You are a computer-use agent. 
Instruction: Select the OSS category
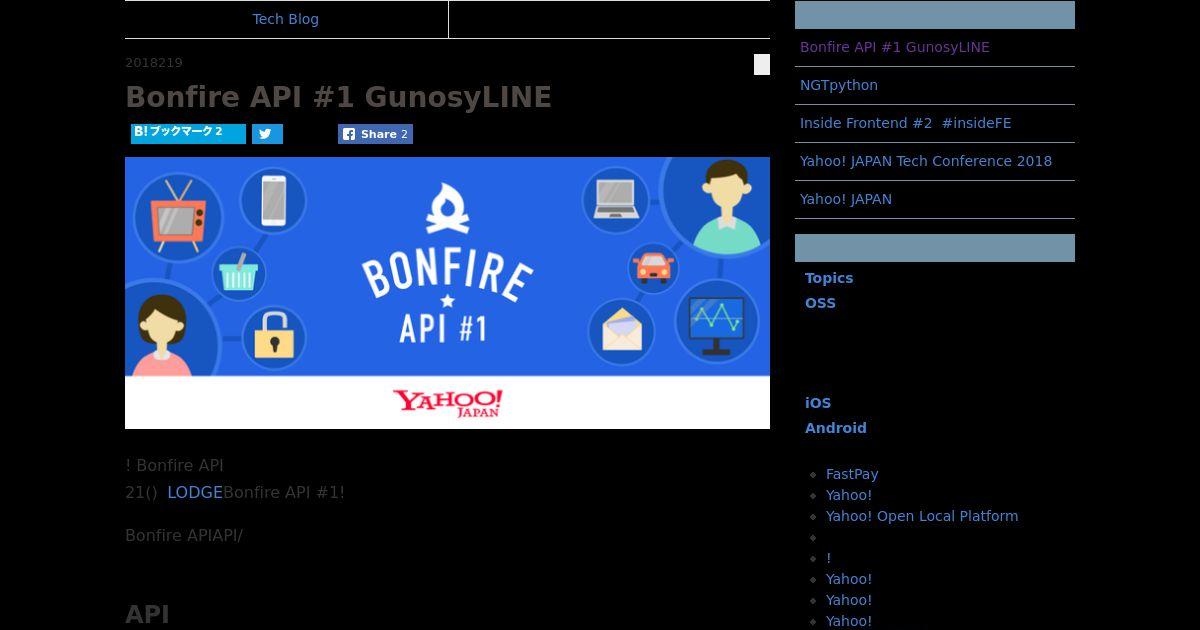pos(820,303)
